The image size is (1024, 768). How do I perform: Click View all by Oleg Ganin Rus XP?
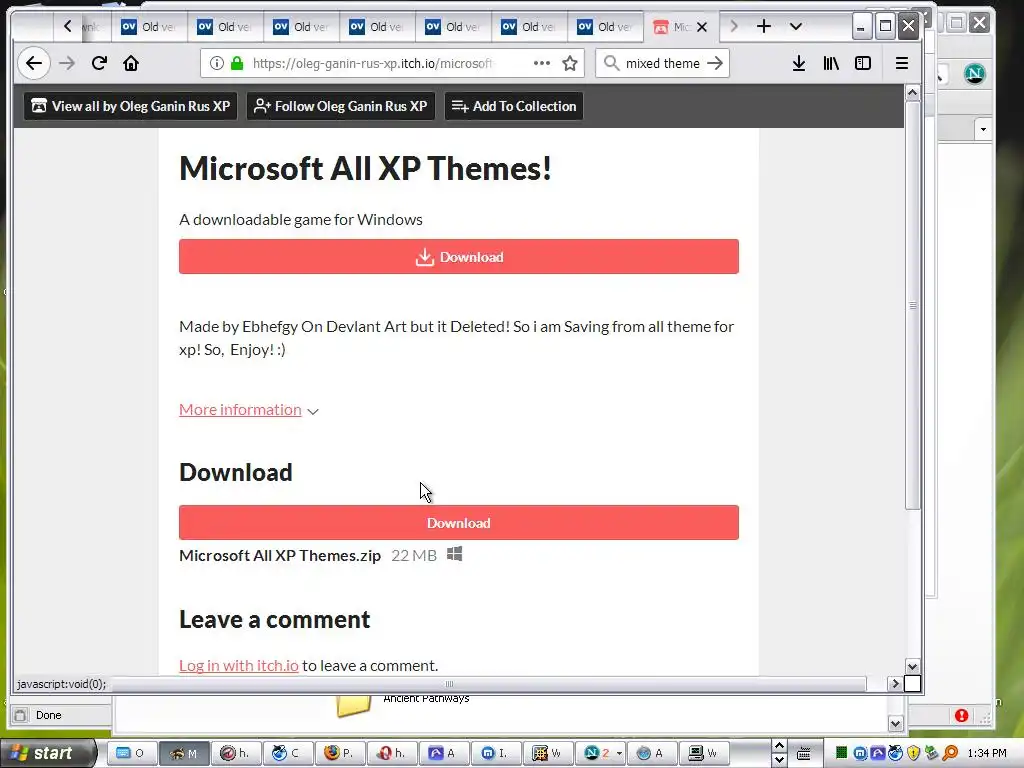(131, 106)
